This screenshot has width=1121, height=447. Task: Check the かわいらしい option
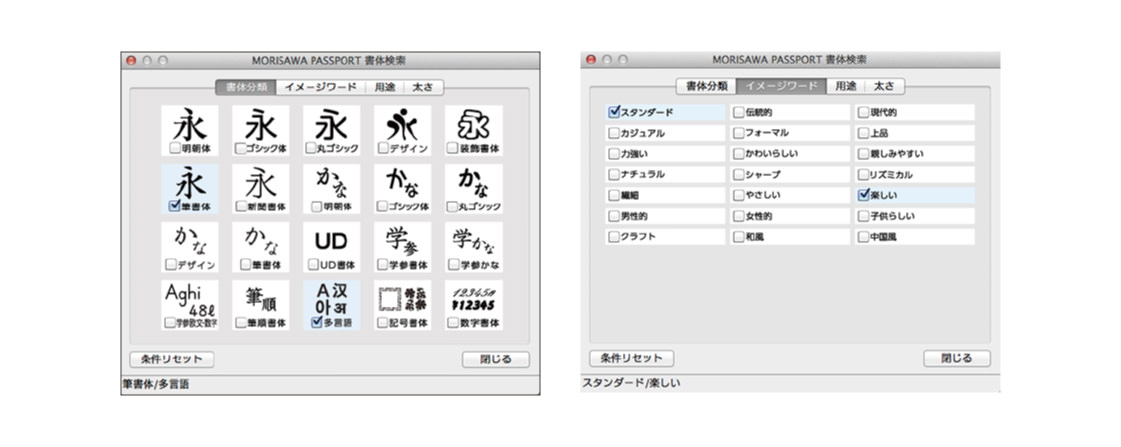pos(739,154)
